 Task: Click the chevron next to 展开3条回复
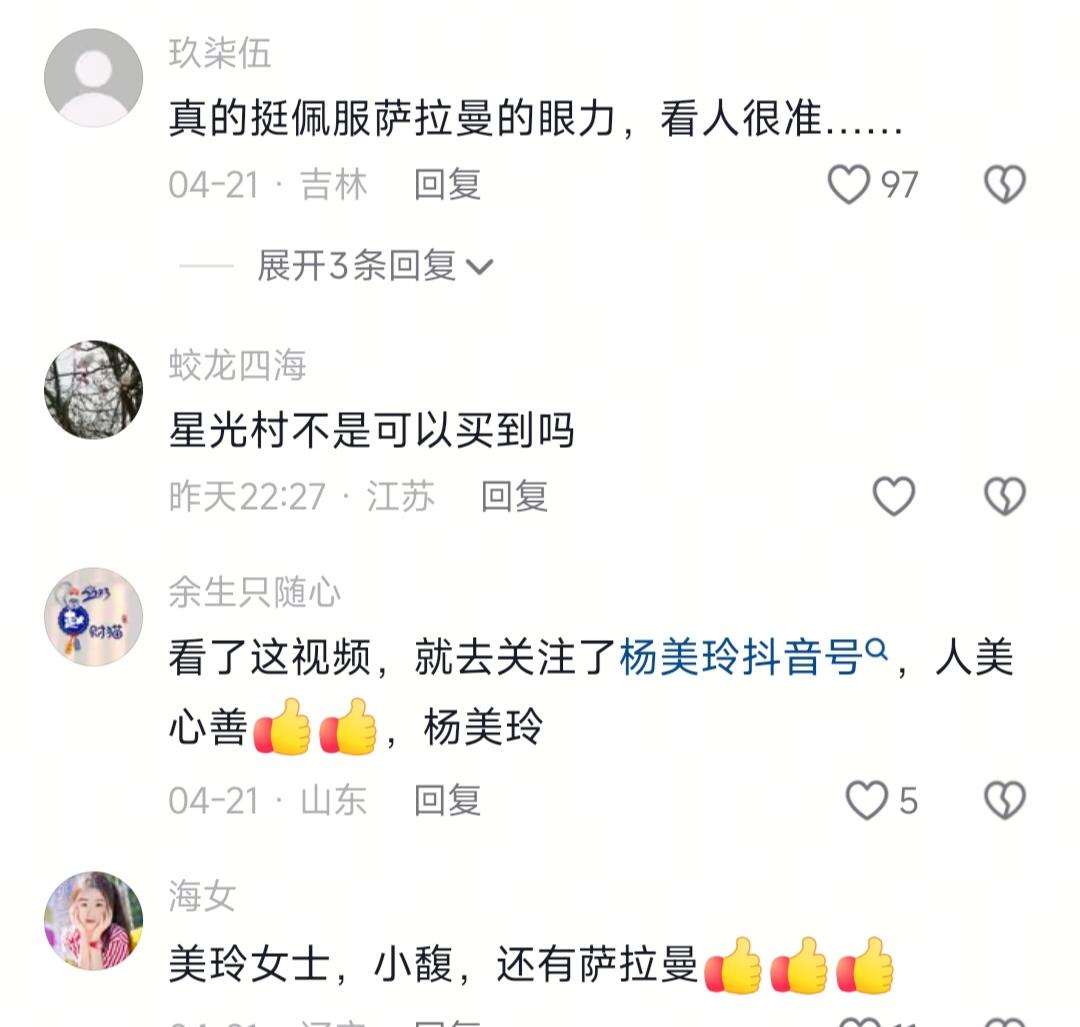click(479, 267)
